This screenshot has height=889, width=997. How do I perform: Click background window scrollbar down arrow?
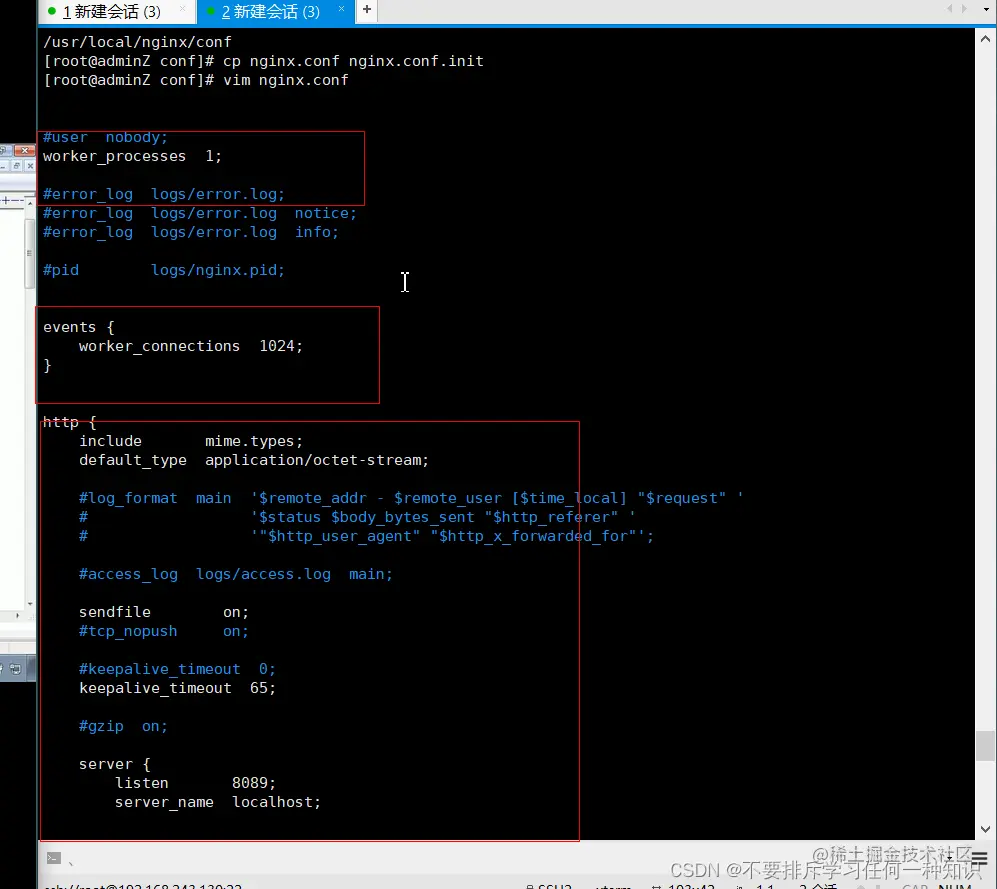click(30, 603)
